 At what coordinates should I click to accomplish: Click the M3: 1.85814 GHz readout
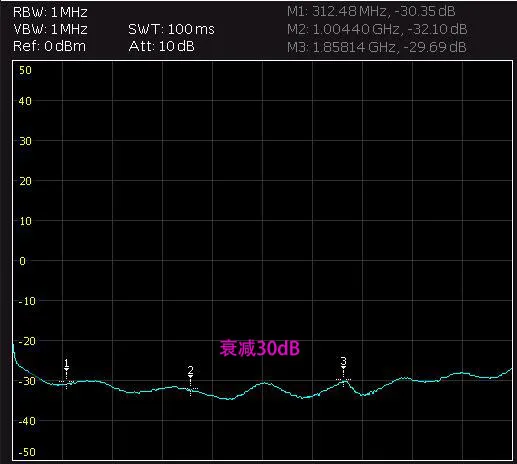[376, 47]
